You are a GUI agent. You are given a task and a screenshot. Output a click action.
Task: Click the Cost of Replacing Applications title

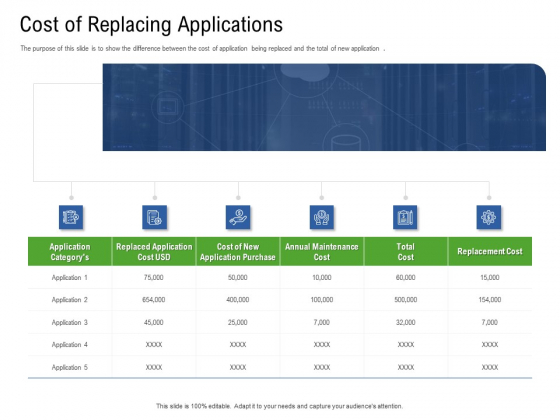[x=151, y=25]
